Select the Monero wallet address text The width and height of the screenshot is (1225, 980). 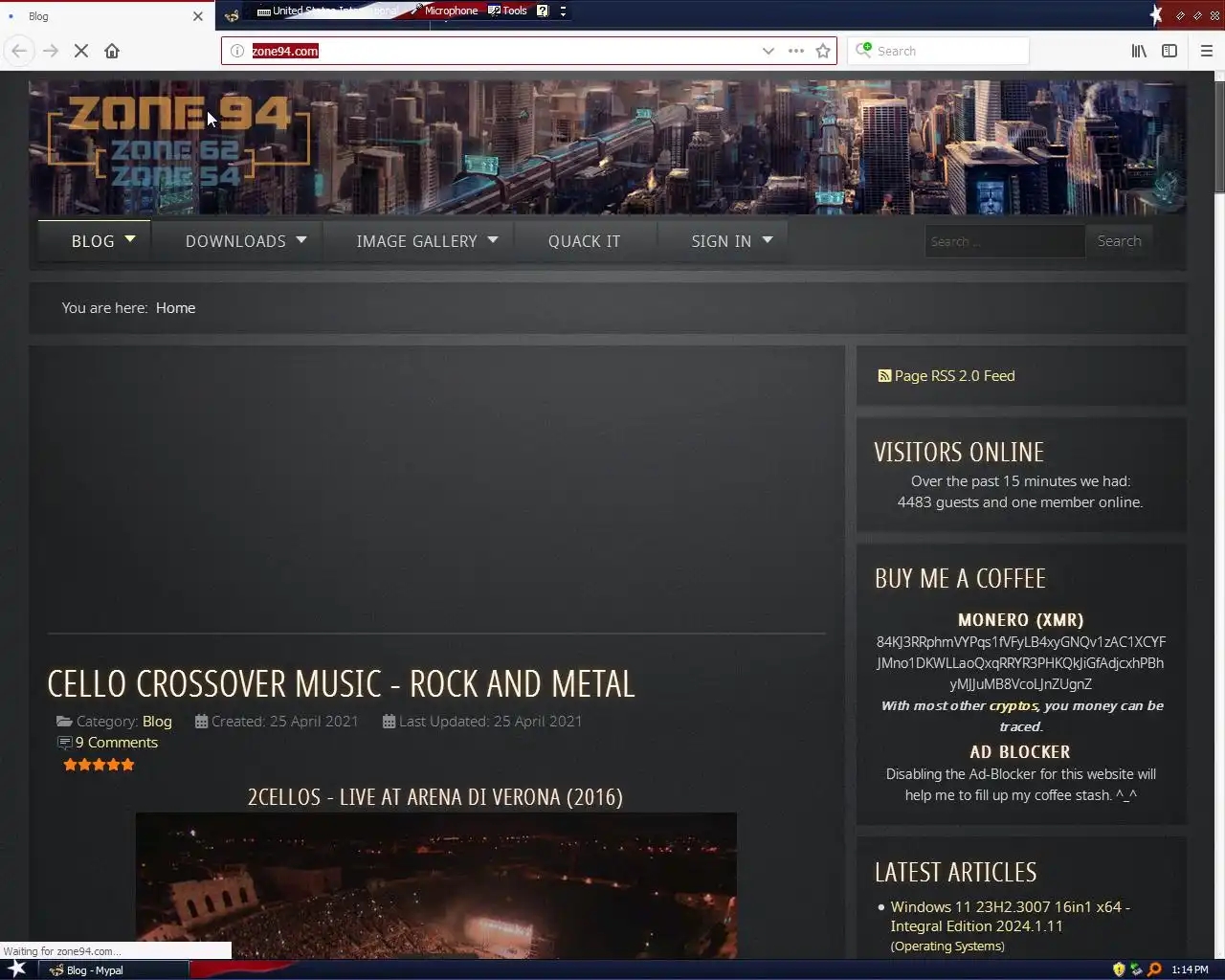[1020, 663]
